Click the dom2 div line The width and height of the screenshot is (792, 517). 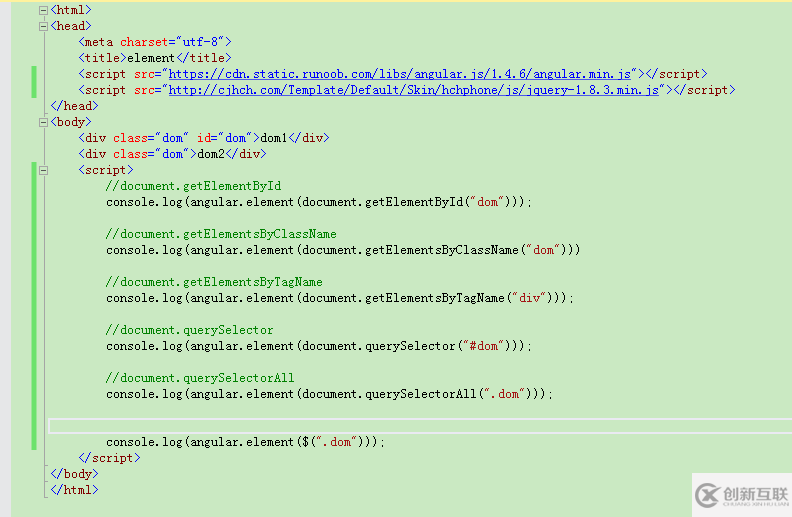(172, 154)
